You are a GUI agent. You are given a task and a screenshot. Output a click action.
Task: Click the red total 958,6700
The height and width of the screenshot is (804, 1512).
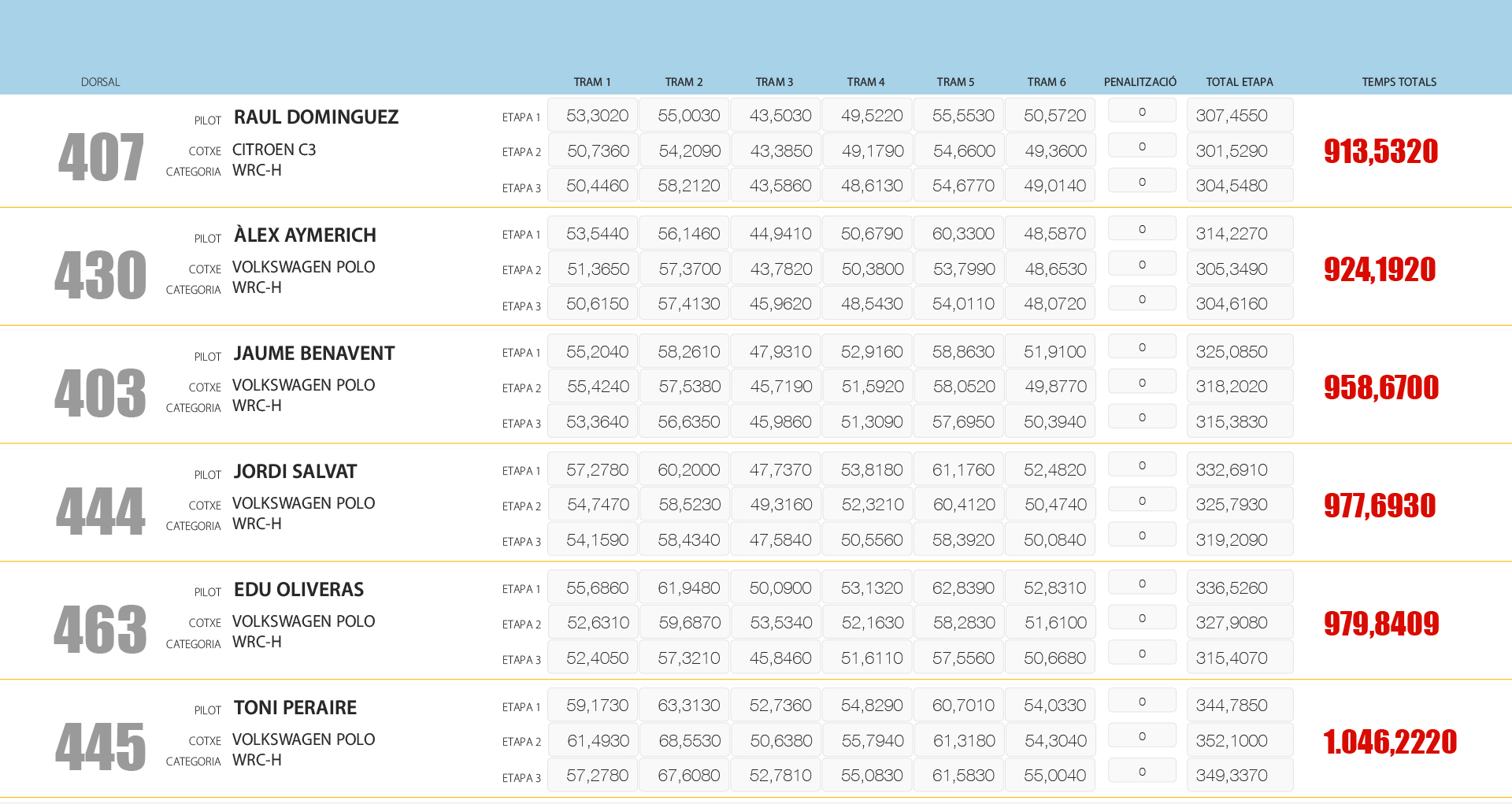coord(1380,387)
